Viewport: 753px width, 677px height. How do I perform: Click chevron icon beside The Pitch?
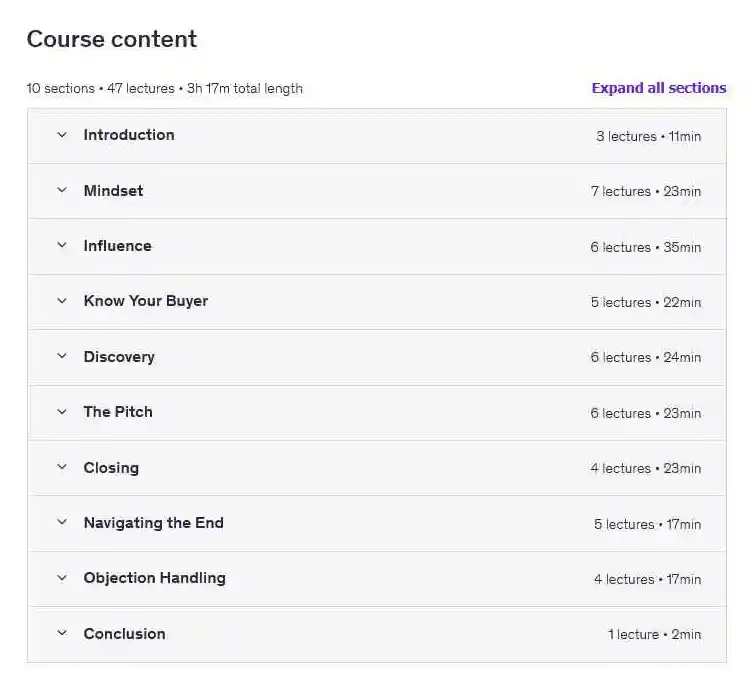62,412
